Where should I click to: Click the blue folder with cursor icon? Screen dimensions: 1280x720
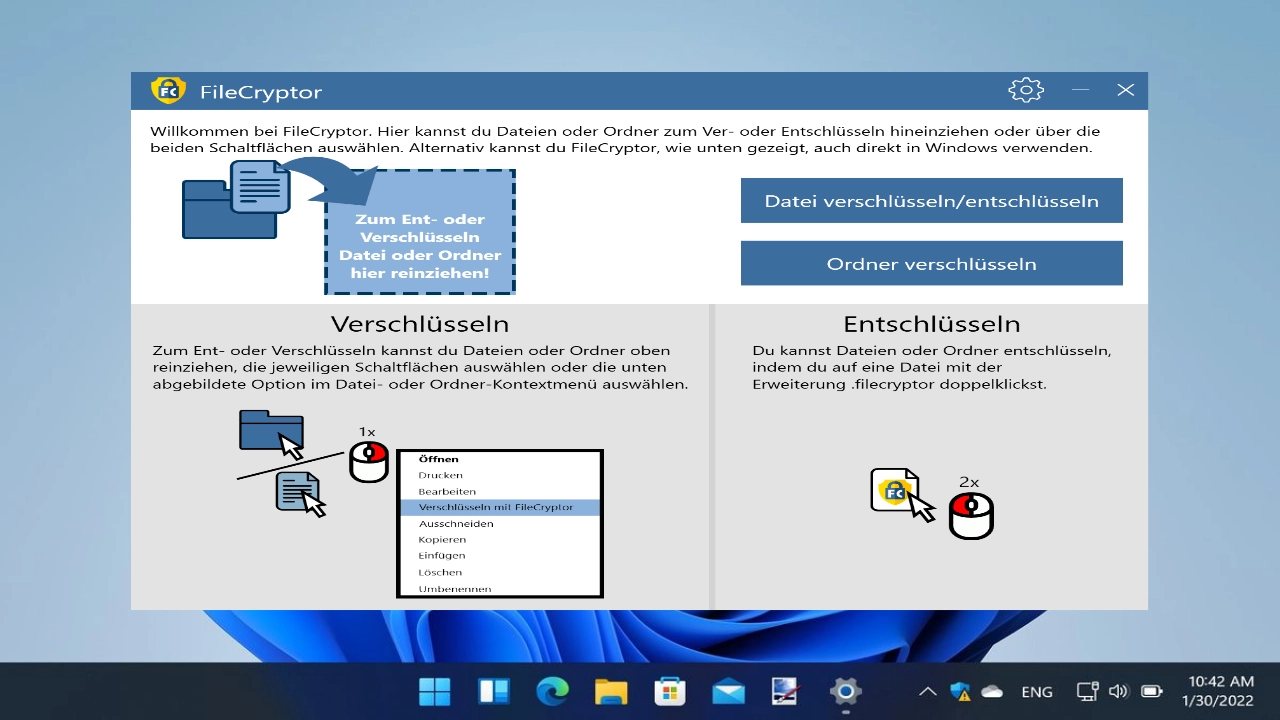pyautogui.click(x=272, y=433)
